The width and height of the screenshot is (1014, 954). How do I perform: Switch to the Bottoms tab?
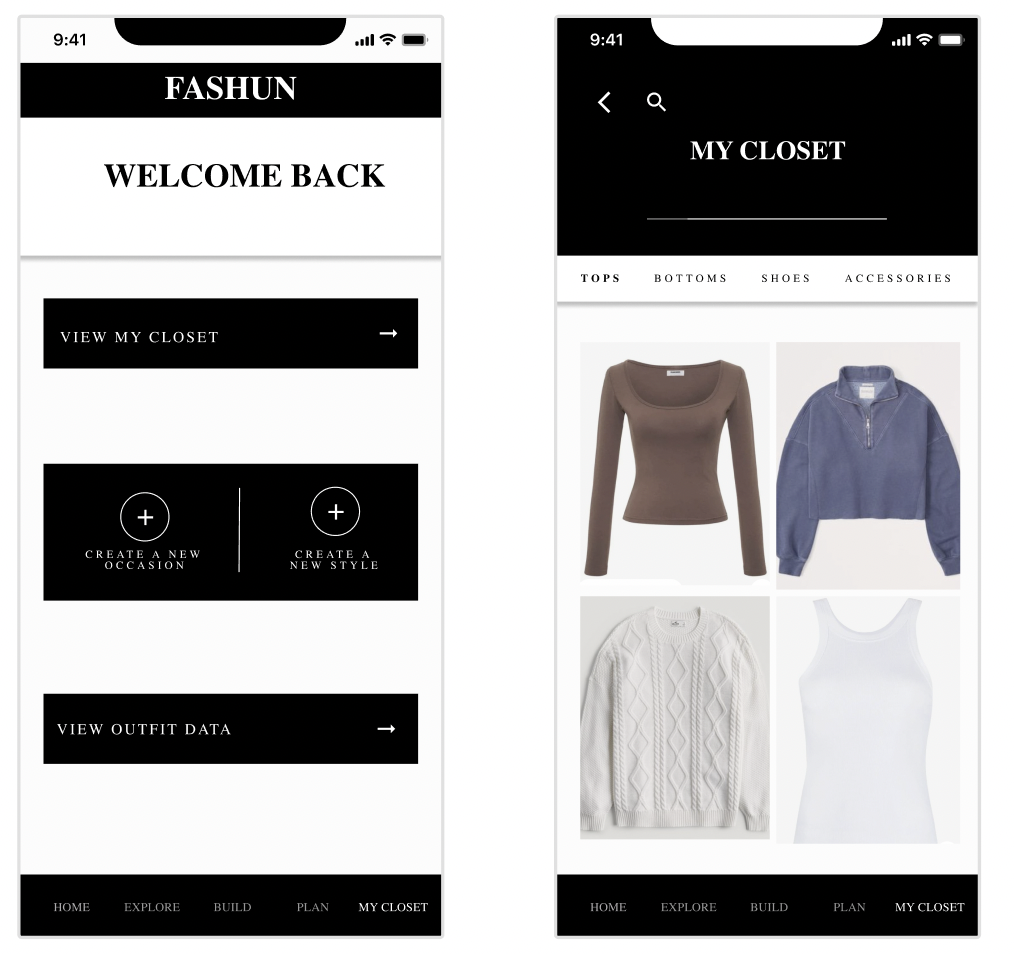coord(691,278)
